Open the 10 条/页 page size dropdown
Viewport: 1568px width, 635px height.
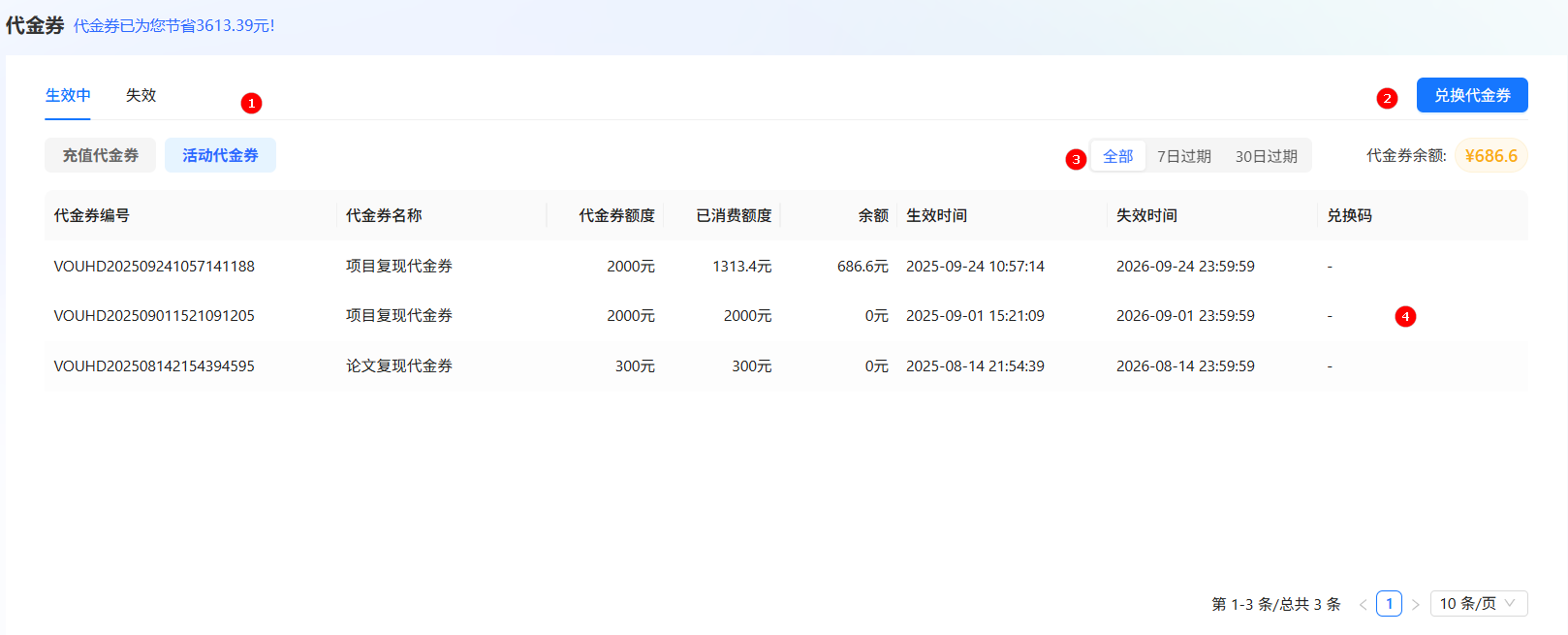coord(1479,603)
